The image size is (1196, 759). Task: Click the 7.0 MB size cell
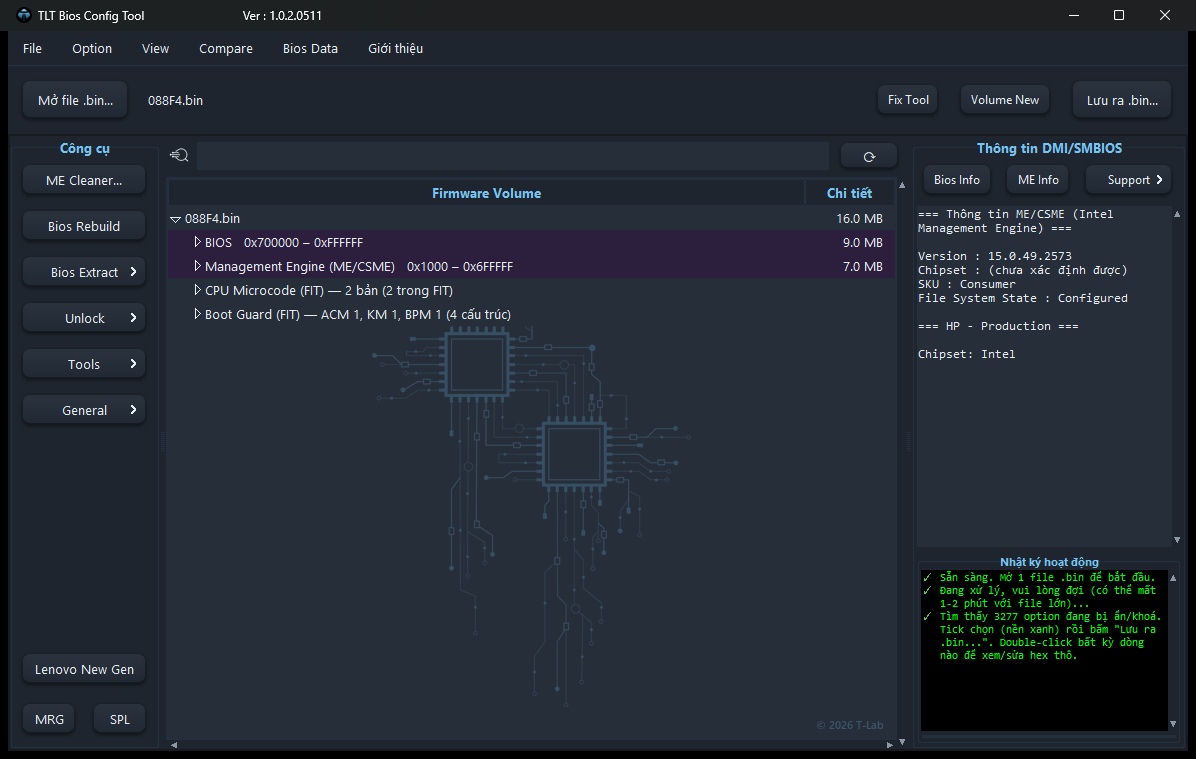click(863, 266)
